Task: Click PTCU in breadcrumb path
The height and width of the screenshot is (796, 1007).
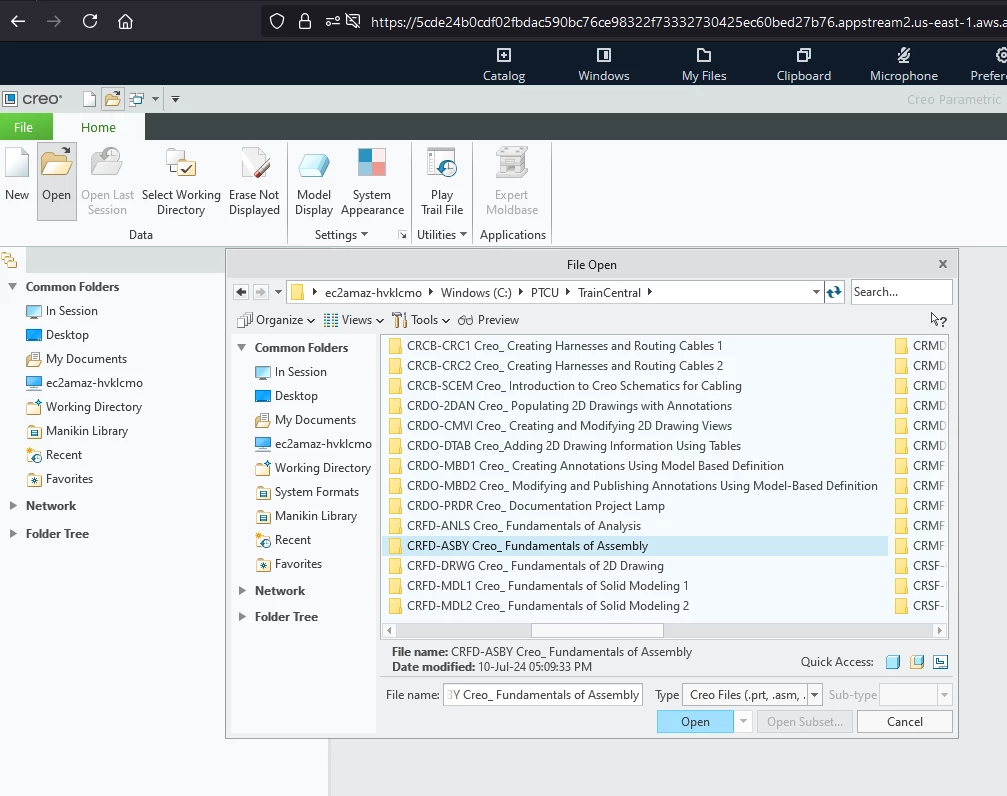Action: coord(545,293)
